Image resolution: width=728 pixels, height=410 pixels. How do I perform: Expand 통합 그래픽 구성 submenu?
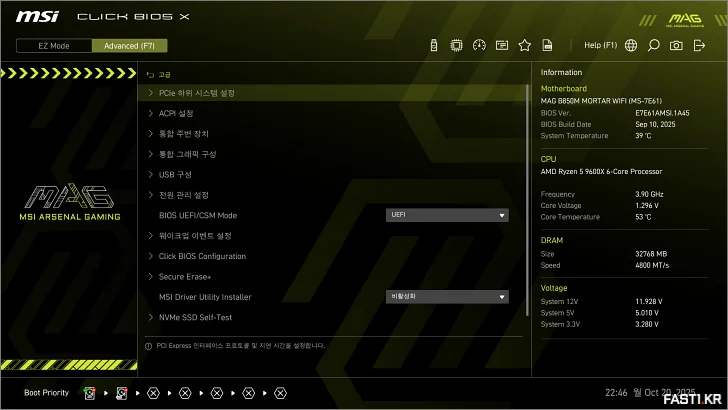pyautogui.click(x=332, y=154)
